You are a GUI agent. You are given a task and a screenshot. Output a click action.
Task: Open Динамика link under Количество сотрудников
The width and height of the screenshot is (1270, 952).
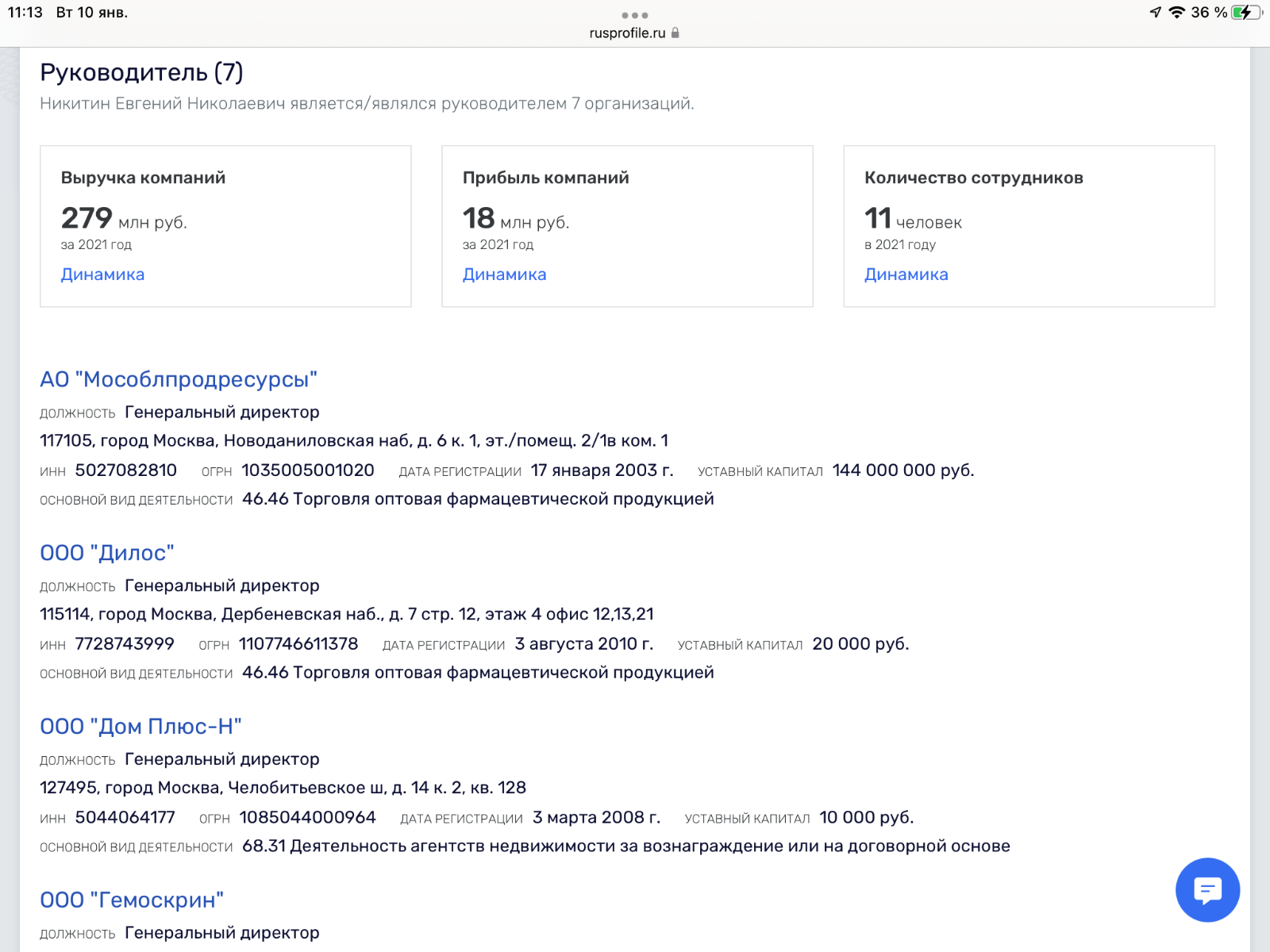point(906,274)
